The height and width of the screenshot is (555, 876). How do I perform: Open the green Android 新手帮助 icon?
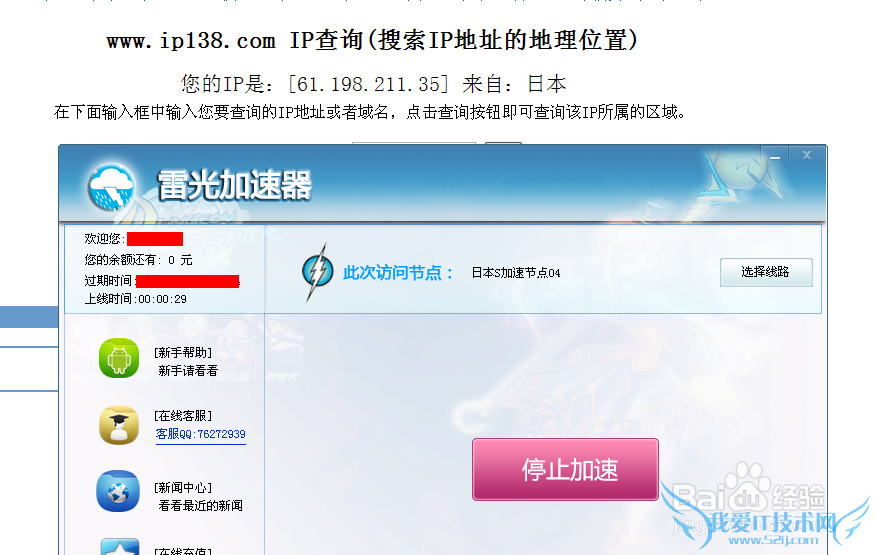pyautogui.click(x=119, y=358)
